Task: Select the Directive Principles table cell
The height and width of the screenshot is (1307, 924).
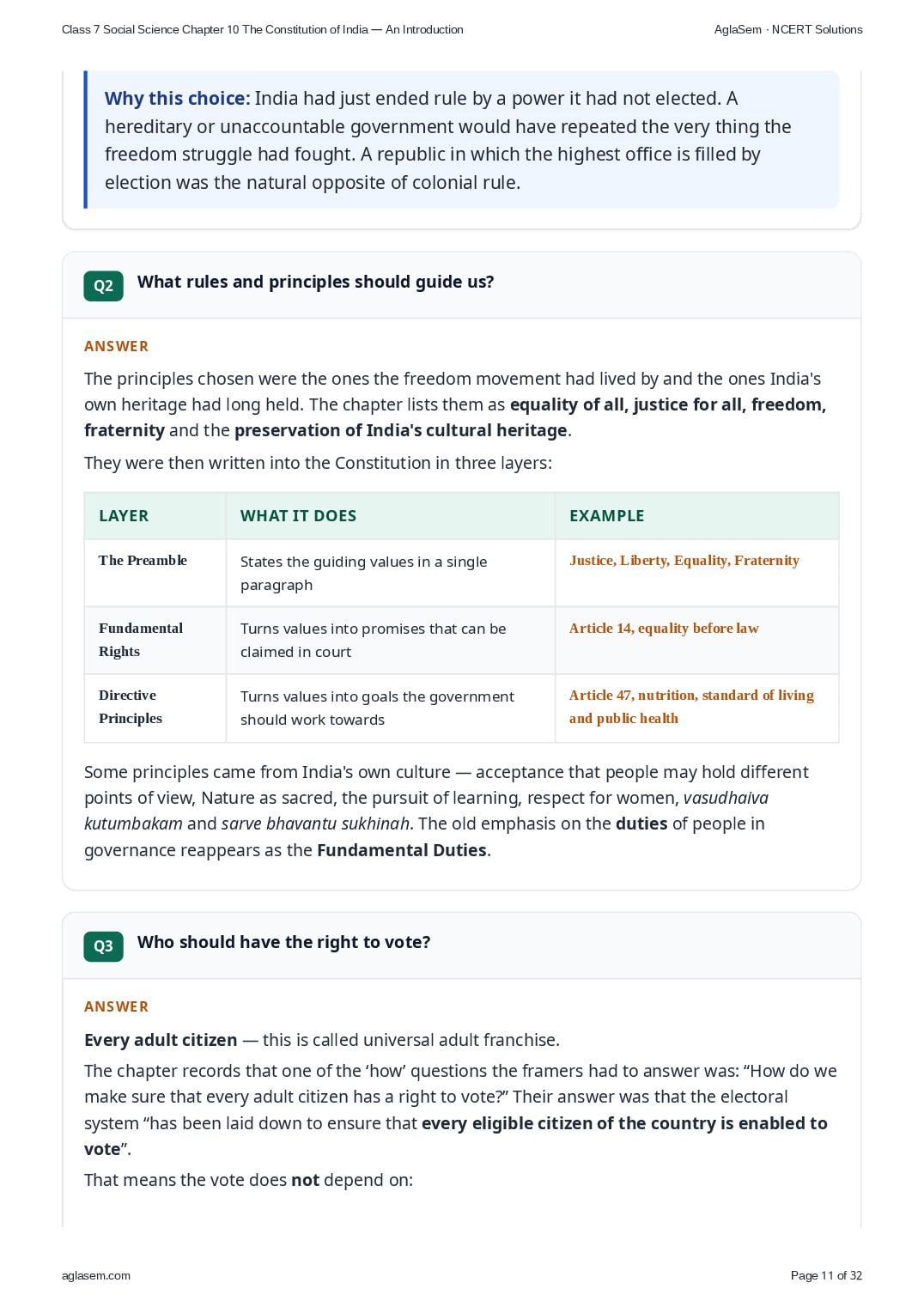Action: point(155,708)
